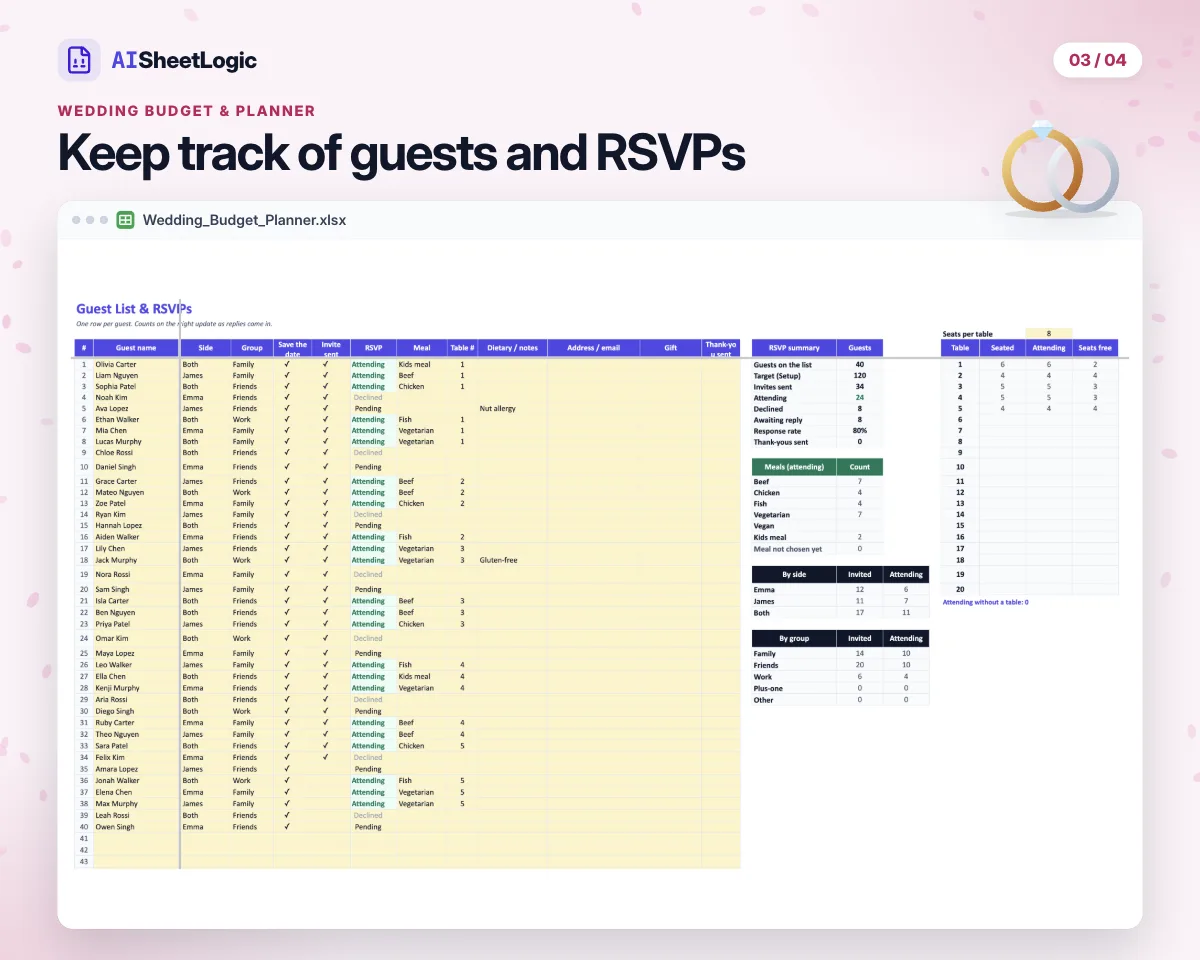Select the Seats per table label
This screenshot has height=960, width=1200.
coord(968,333)
